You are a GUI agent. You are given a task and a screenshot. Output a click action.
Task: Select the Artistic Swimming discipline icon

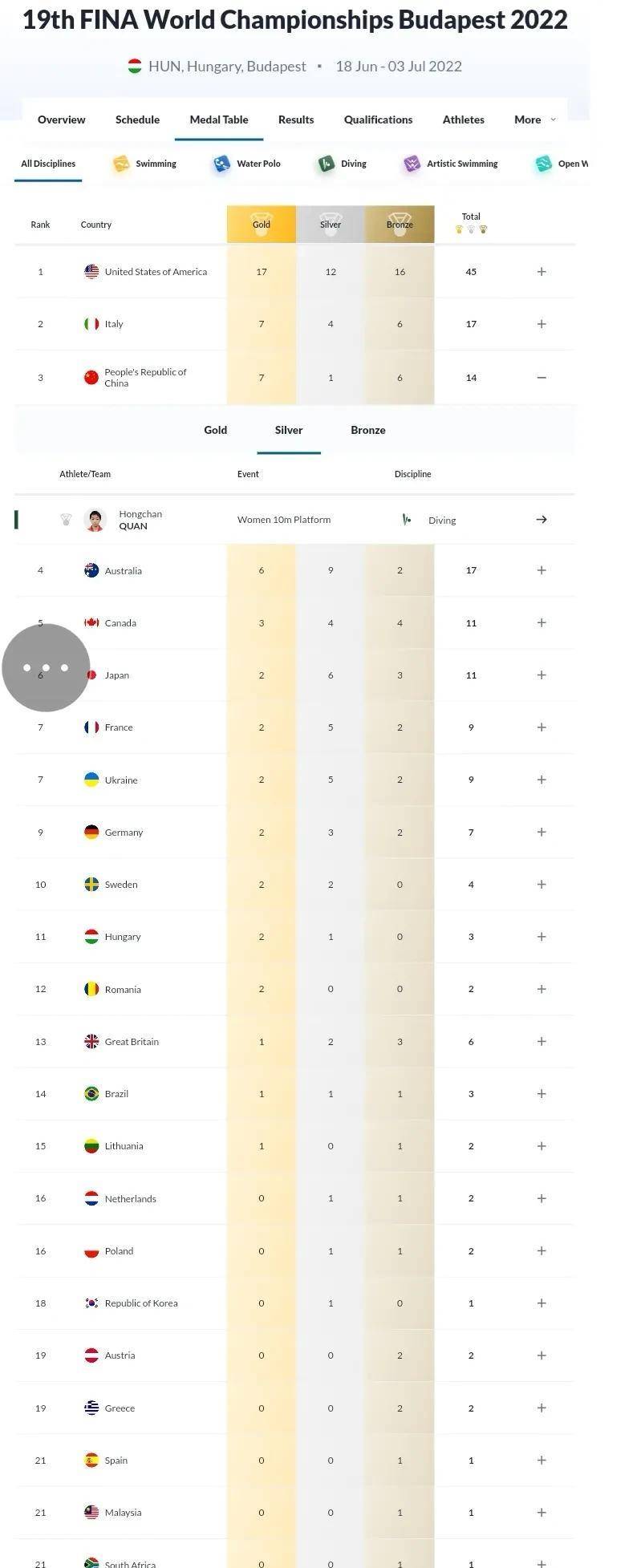(412, 164)
